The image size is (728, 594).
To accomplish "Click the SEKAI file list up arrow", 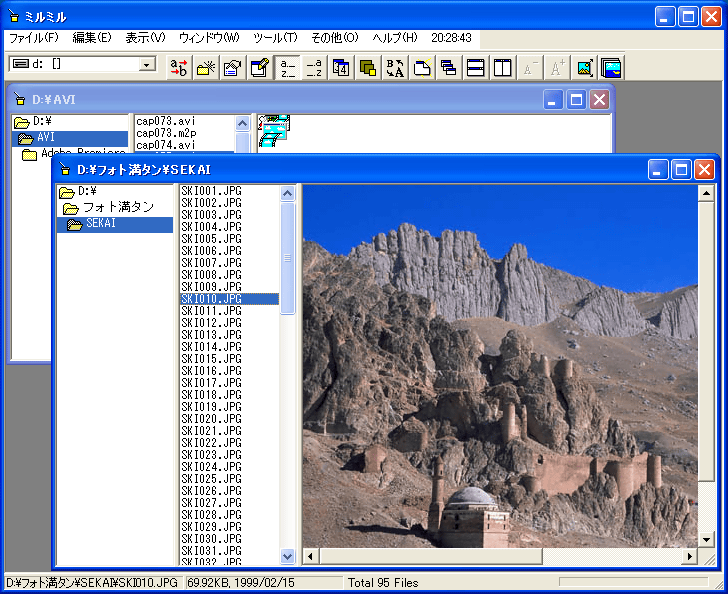I will tap(287, 193).
